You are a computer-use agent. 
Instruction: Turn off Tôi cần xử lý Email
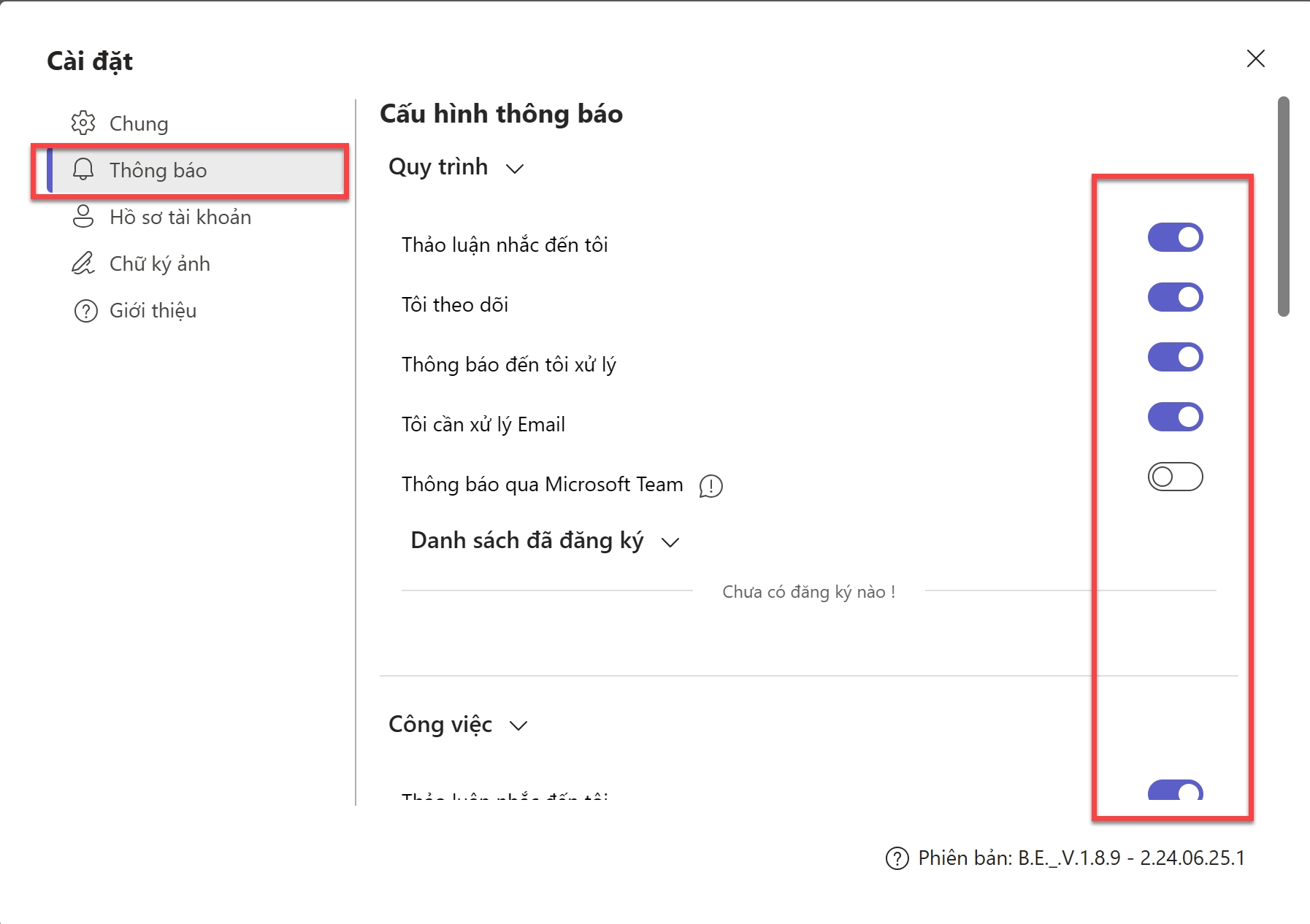click(1175, 417)
